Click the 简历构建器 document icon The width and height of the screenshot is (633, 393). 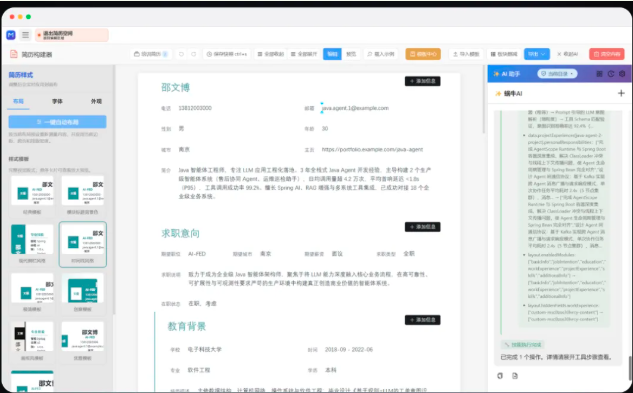click(14, 54)
